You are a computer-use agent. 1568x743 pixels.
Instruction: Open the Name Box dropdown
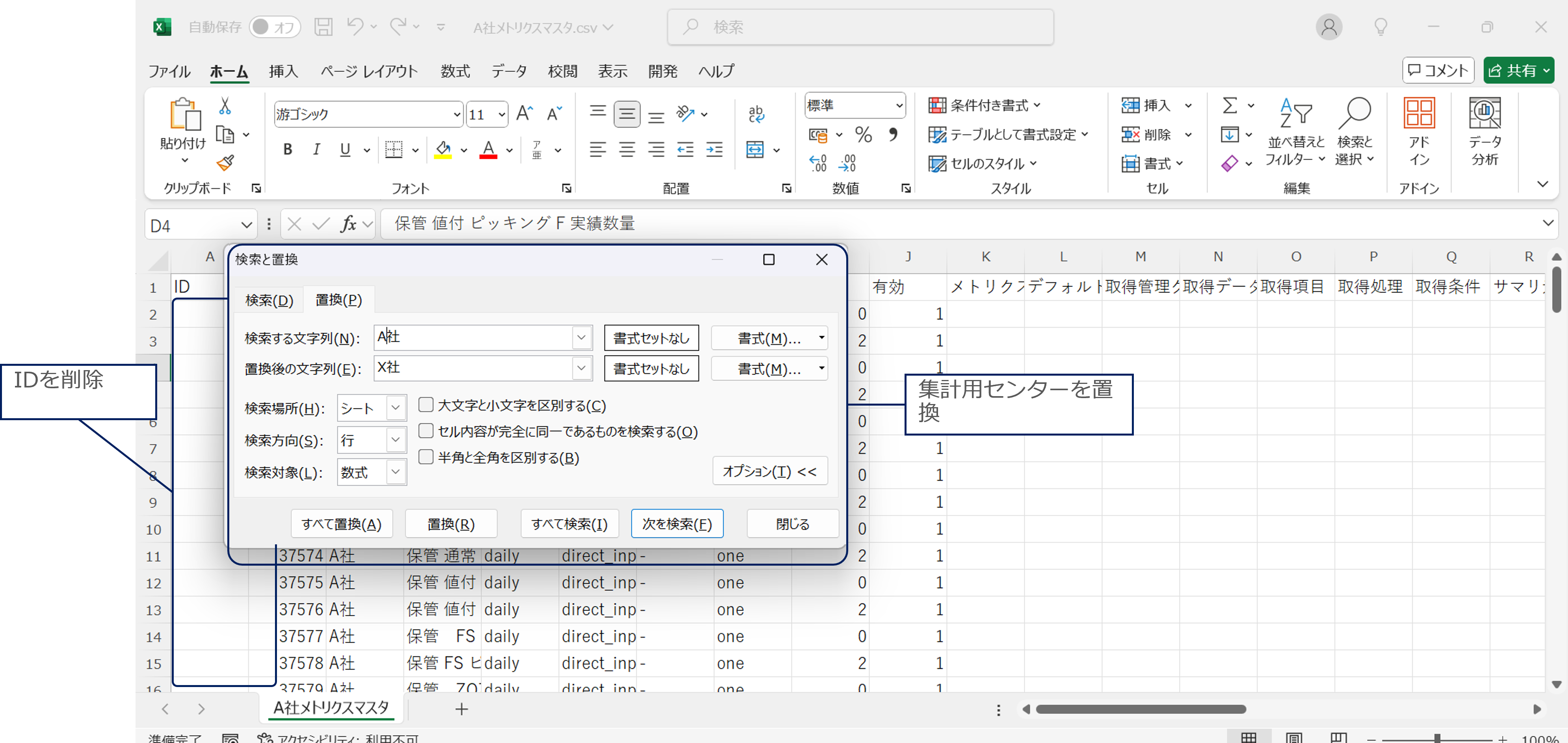click(x=246, y=225)
